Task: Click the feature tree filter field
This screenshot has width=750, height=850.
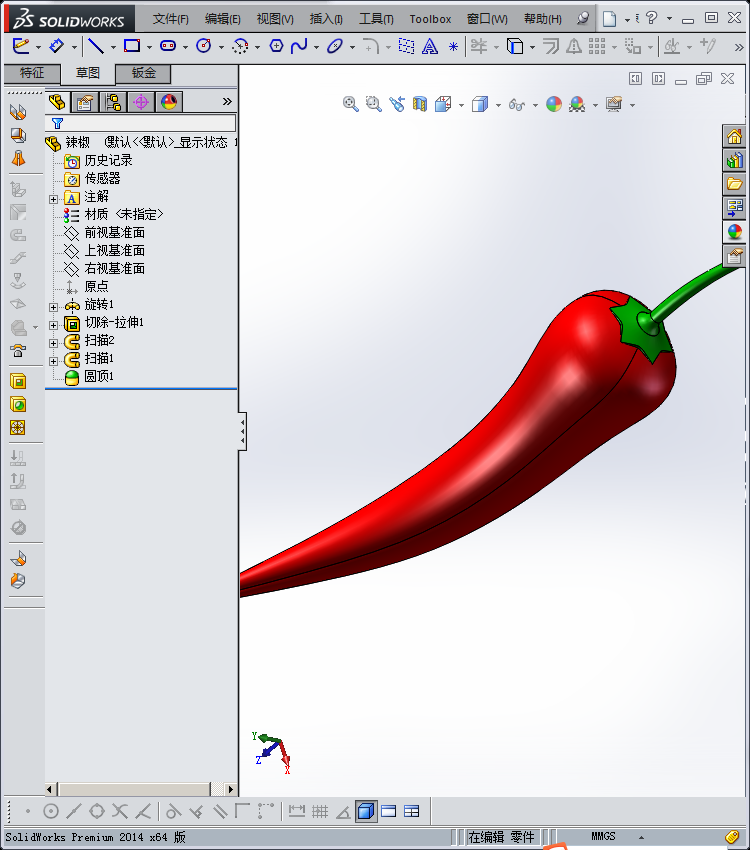Action: 143,123
